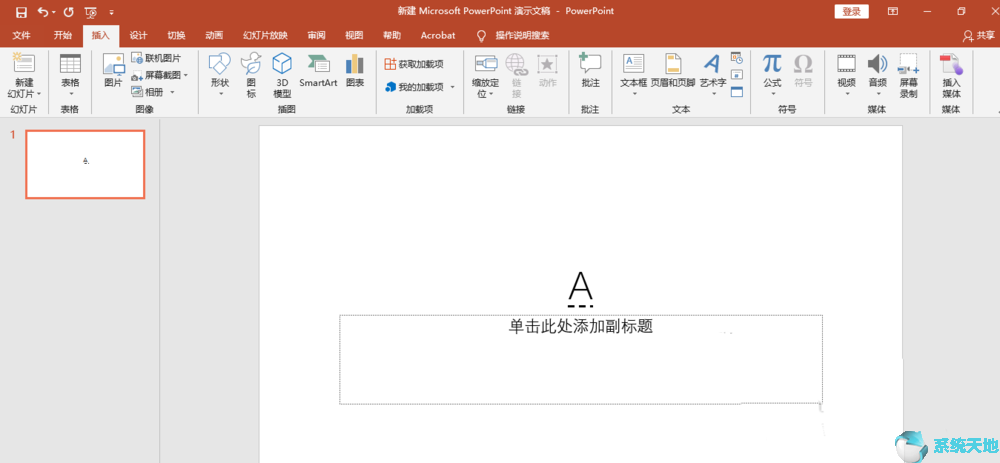Open the 屏幕截图 dropdown arrow
Image resolution: width=1000 pixels, height=463 pixels.
click(x=186, y=75)
